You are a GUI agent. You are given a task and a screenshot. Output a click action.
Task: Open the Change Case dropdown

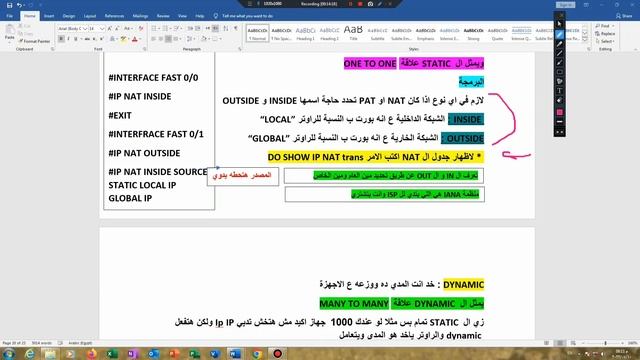[x=128, y=29]
